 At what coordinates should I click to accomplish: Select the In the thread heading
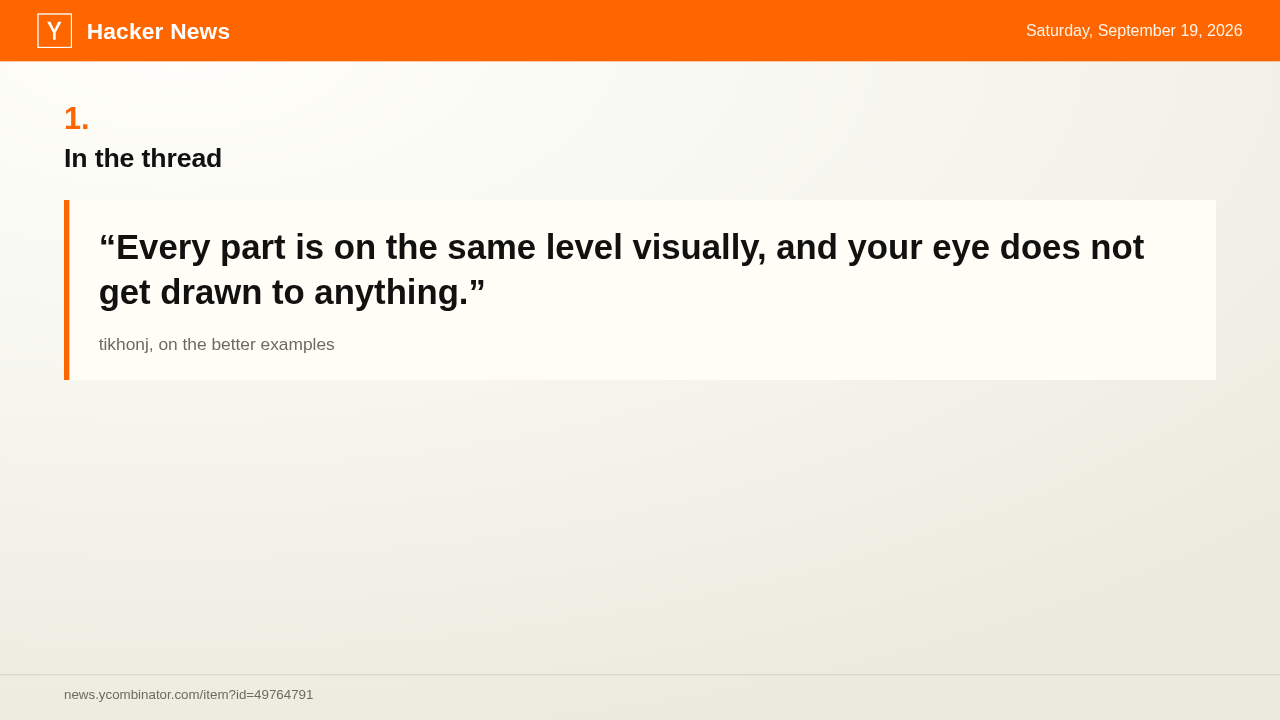(143, 158)
